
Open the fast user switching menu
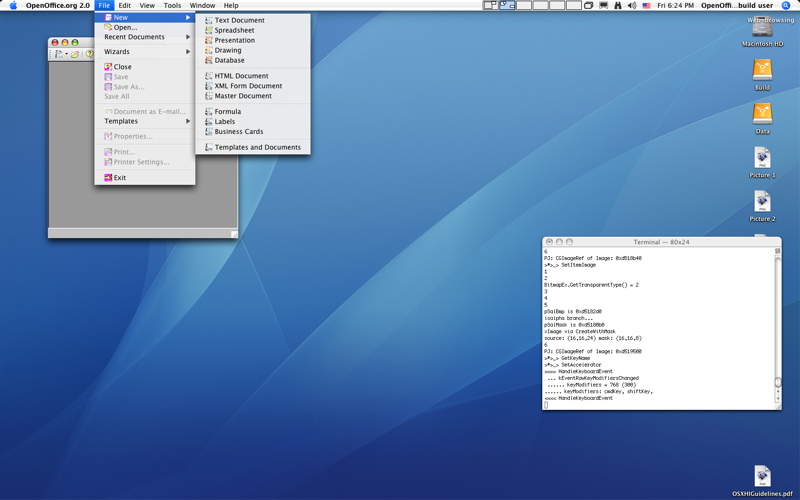(x=737, y=6)
